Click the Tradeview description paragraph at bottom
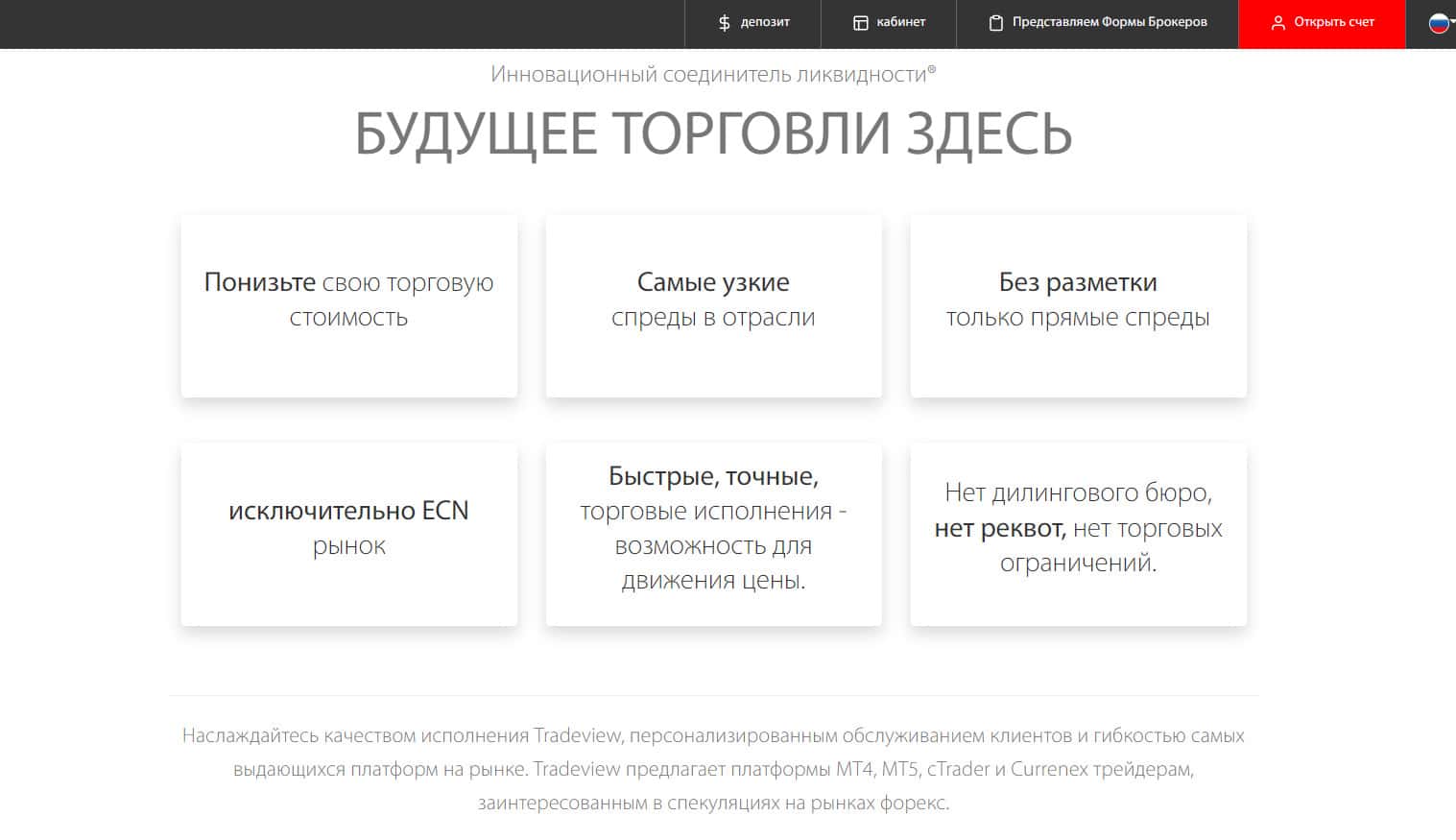The width and height of the screenshot is (1456, 840). point(713,769)
